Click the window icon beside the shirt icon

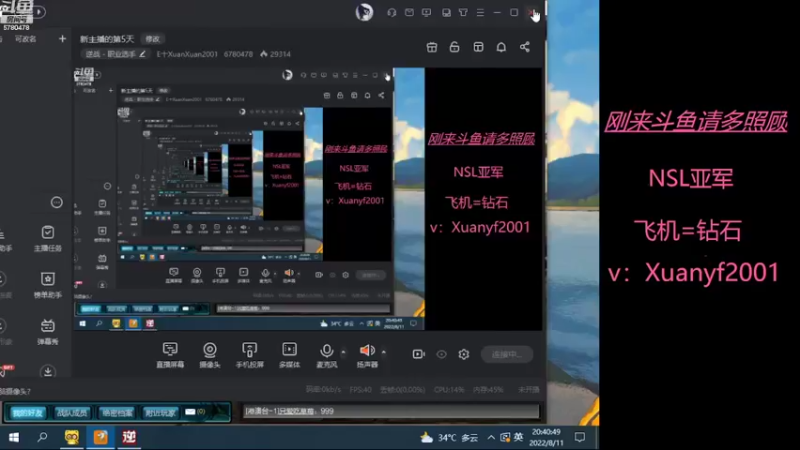point(446,12)
